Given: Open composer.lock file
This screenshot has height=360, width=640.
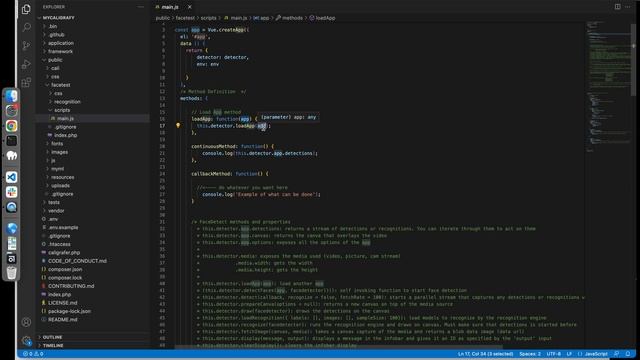Looking at the screenshot, I should coord(65,278).
